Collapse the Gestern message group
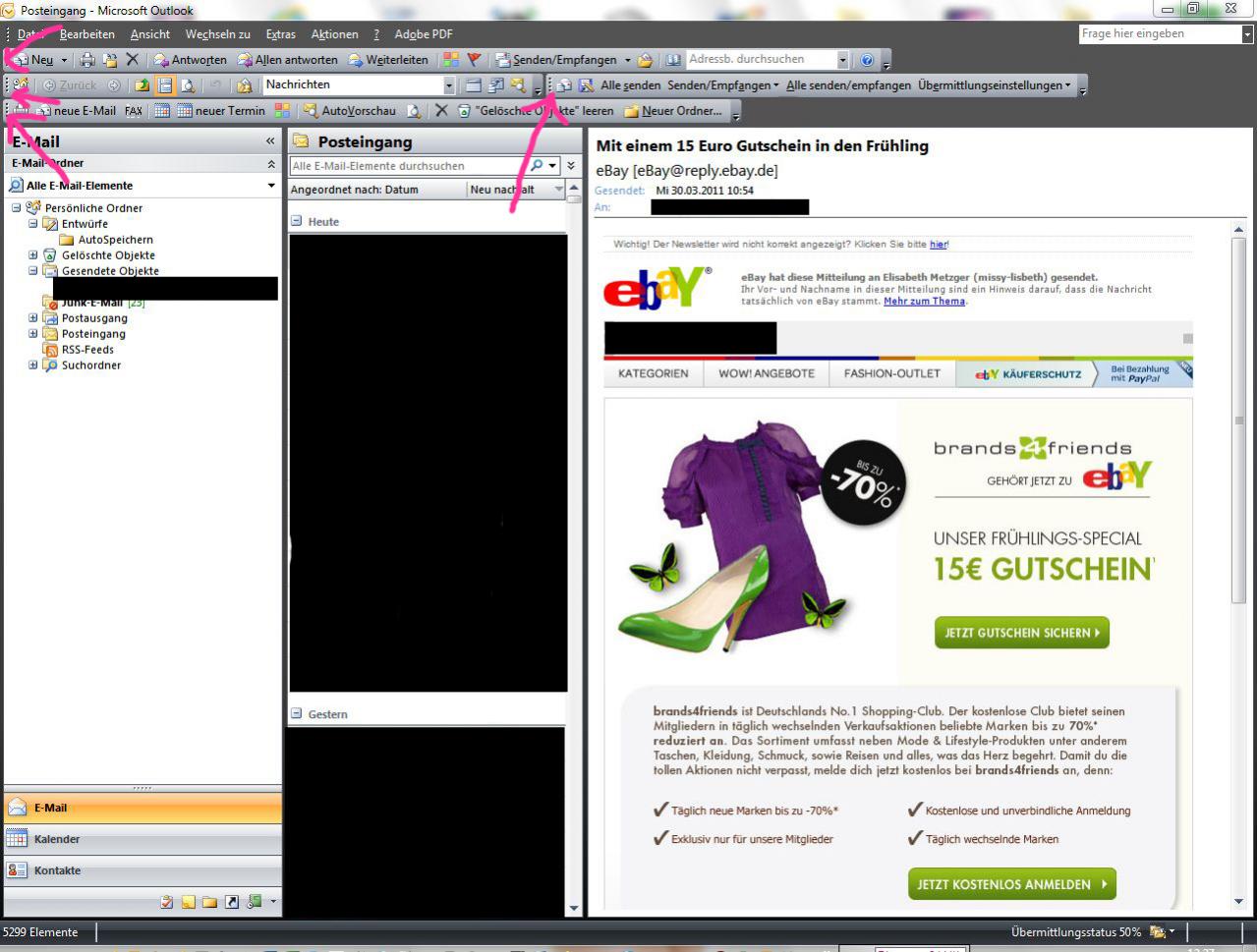This screenshot has height=952, width=1257. tap(296, 714)
